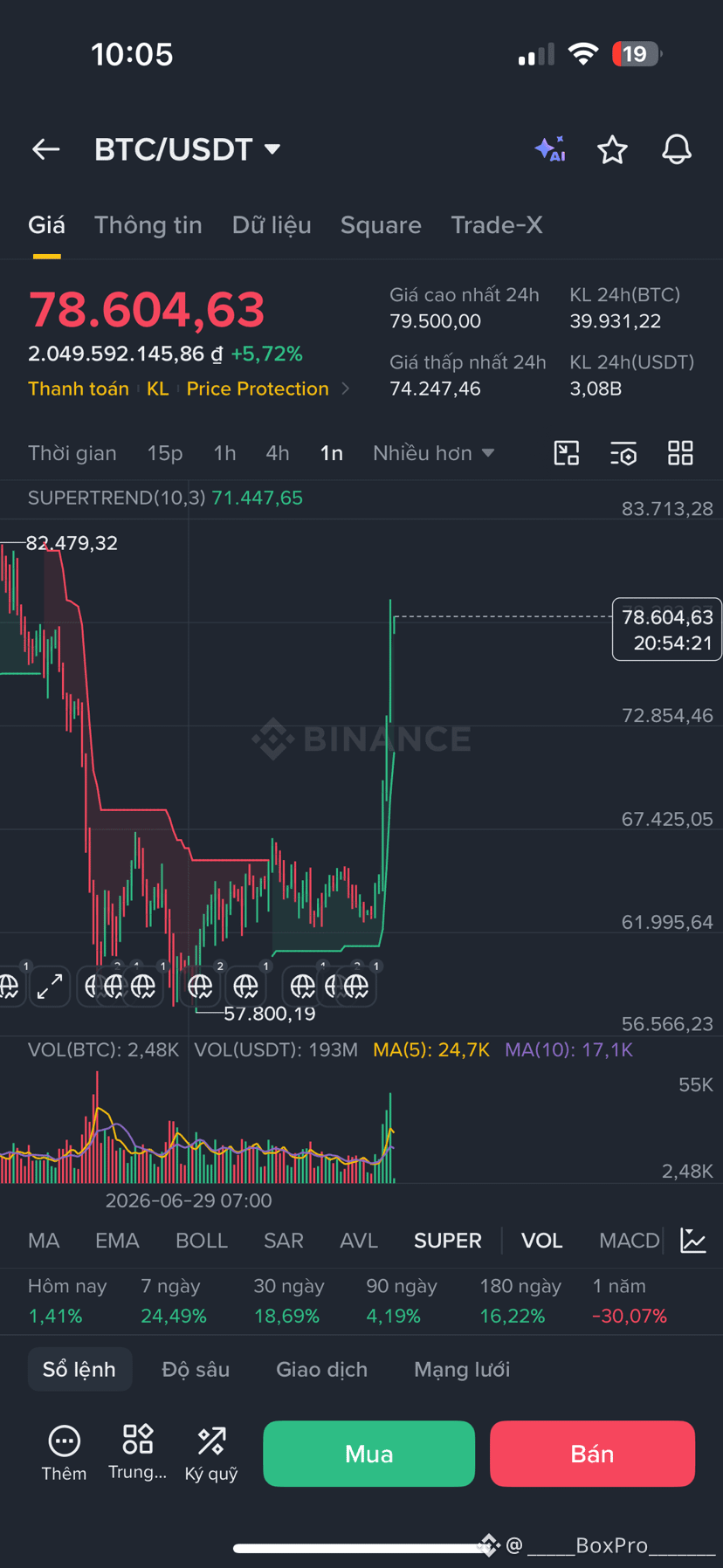This screenshot has height=1568, width=723.
Task: Tap MA(10): 17,1K volume label
Action: point(568,1049)
